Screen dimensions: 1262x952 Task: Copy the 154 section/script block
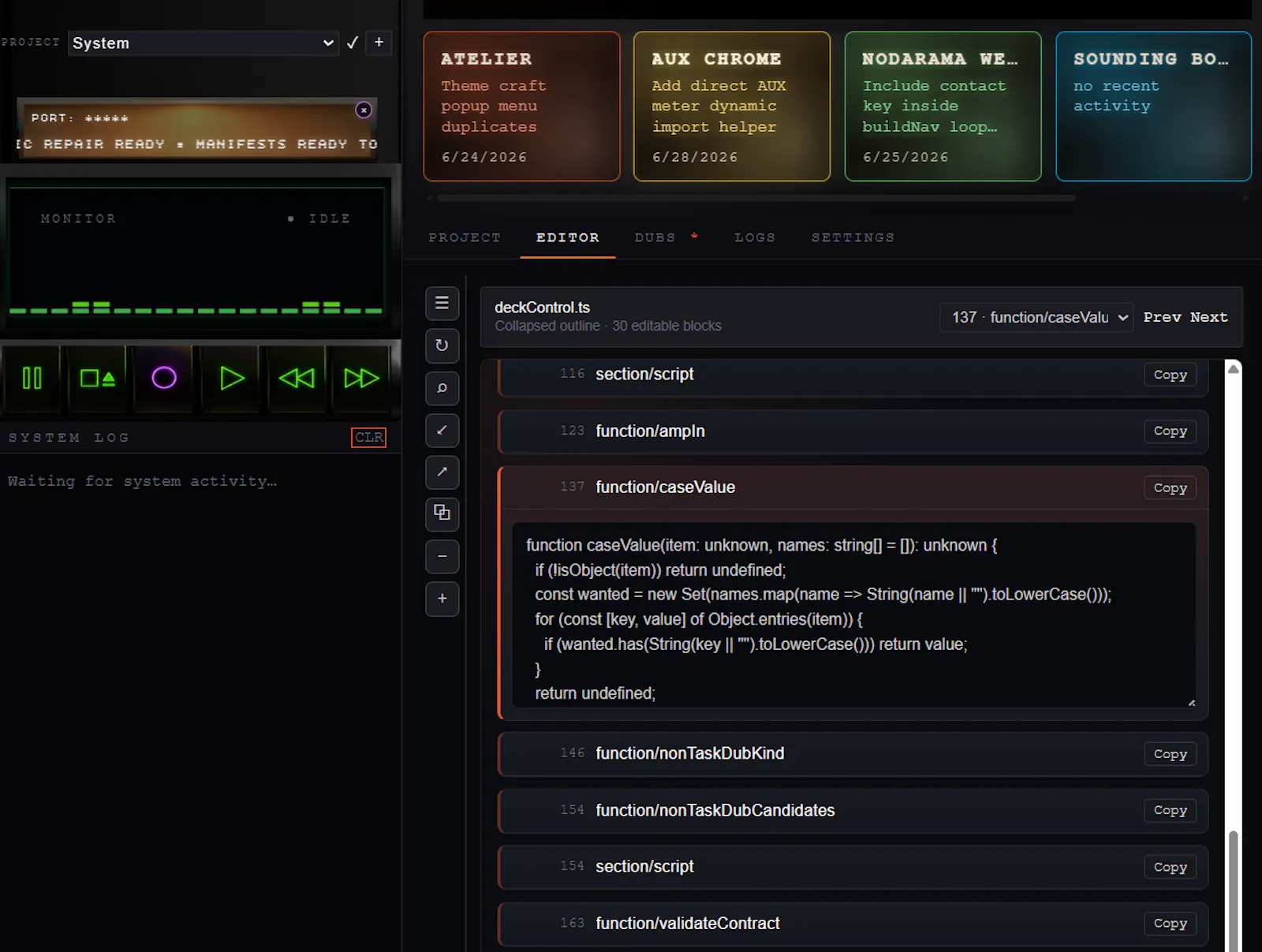click(1170, 867)
